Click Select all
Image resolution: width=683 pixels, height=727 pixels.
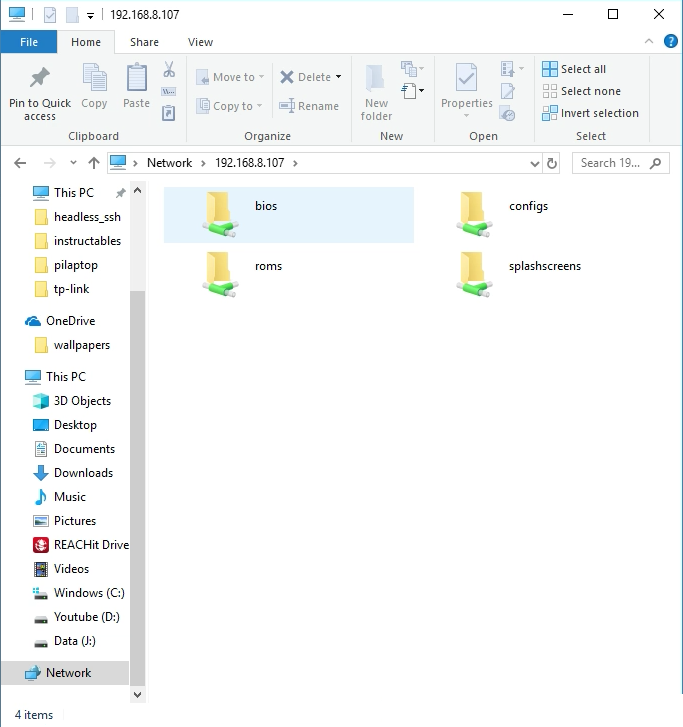574,69
